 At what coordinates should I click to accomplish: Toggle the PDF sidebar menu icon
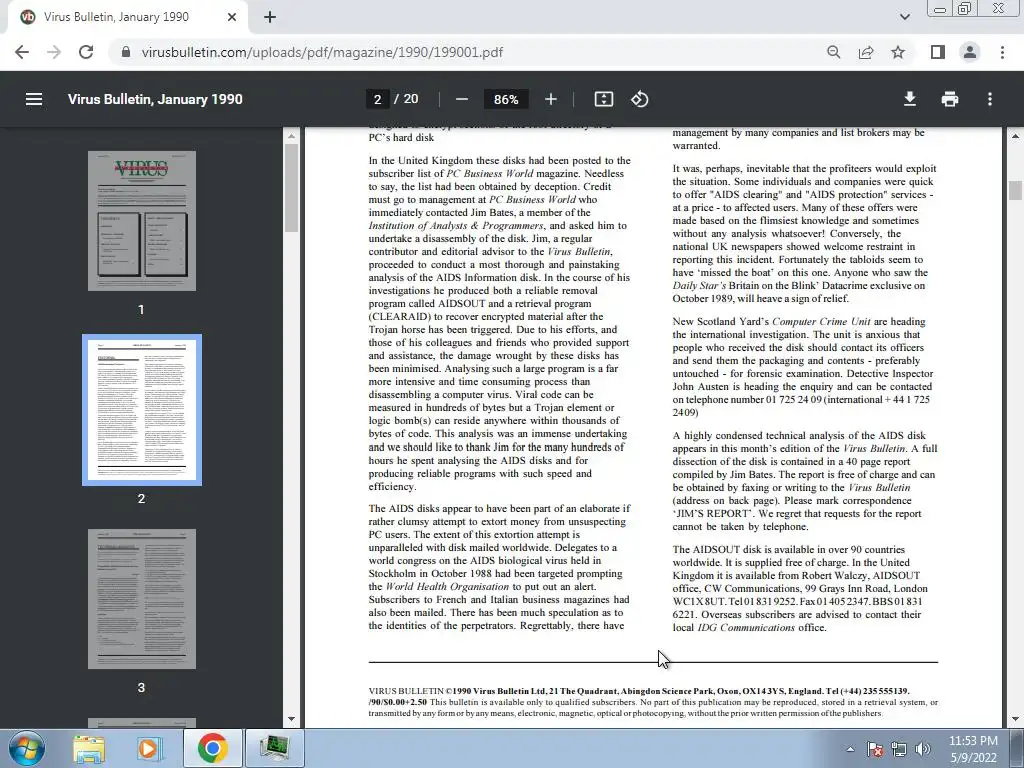(x=34, y=99)
